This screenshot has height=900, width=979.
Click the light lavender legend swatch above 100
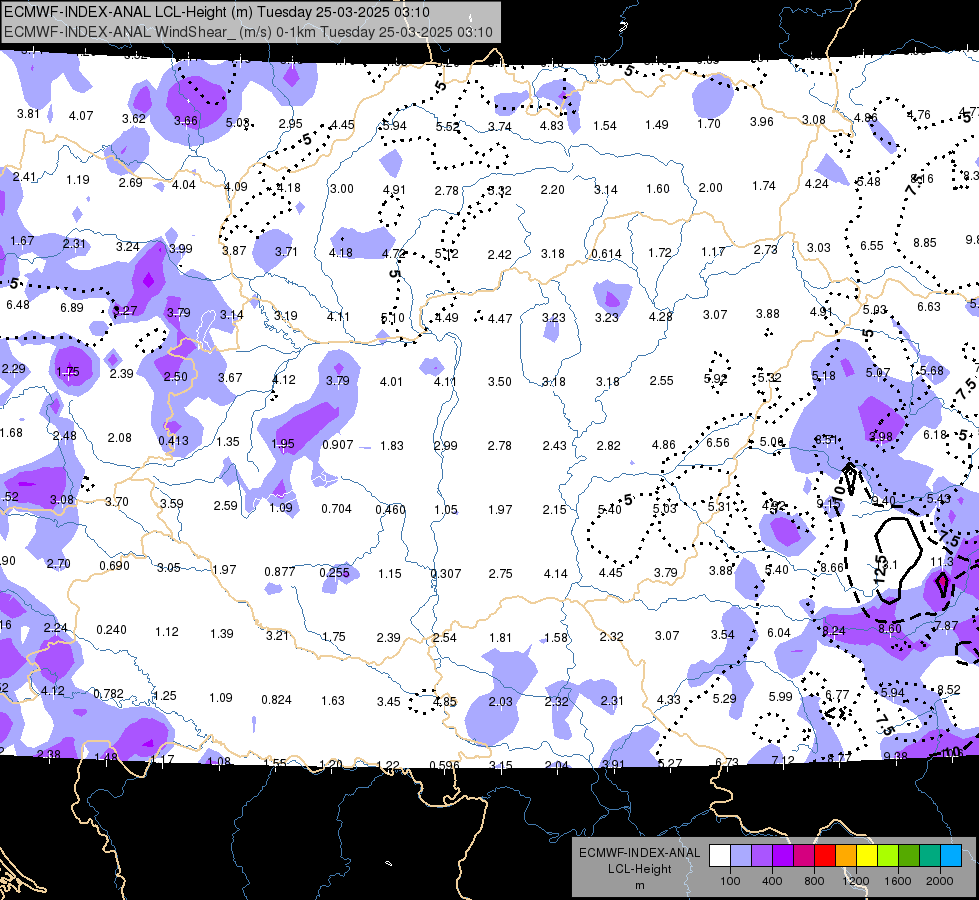click(741, 856)
